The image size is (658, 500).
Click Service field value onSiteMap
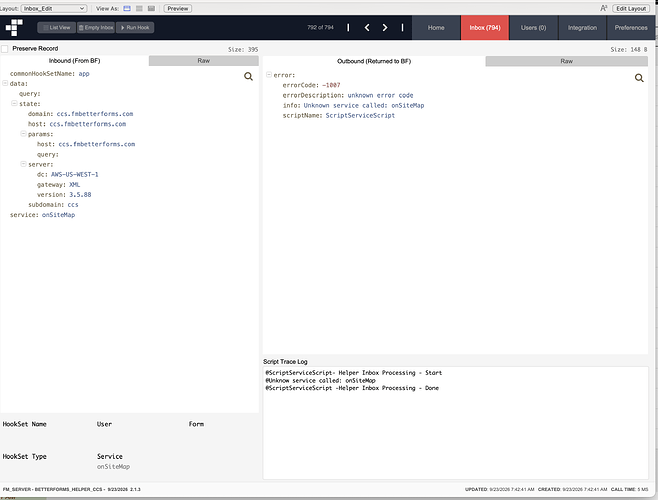tap(113, 466)
